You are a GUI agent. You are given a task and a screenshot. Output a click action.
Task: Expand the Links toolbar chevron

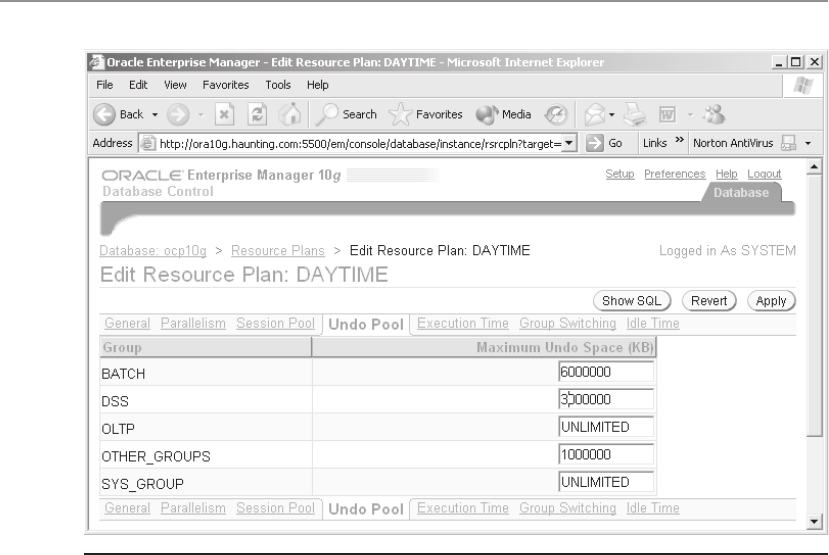680,140
